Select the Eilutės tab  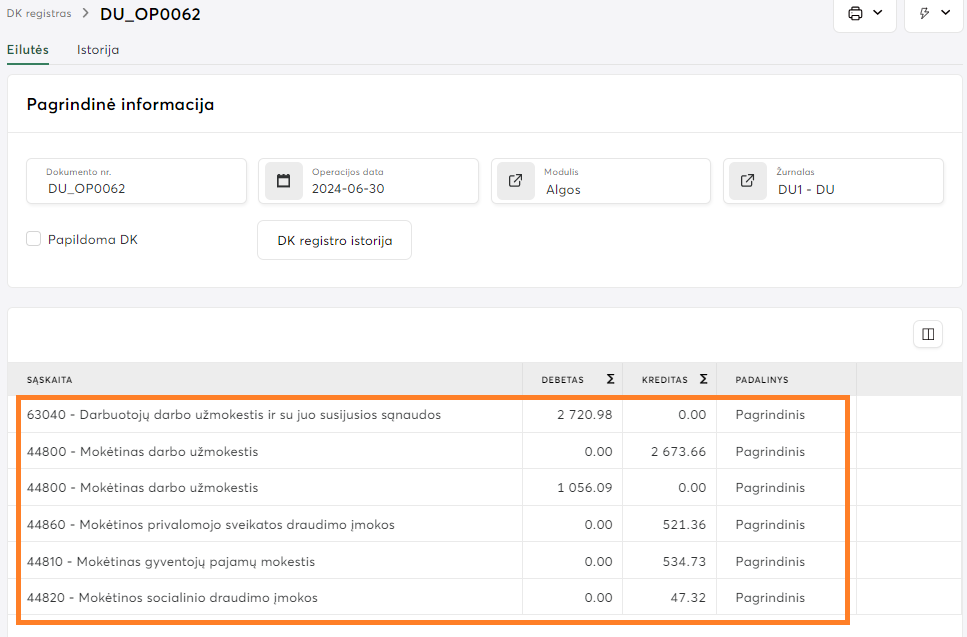(x=28, y=50)
